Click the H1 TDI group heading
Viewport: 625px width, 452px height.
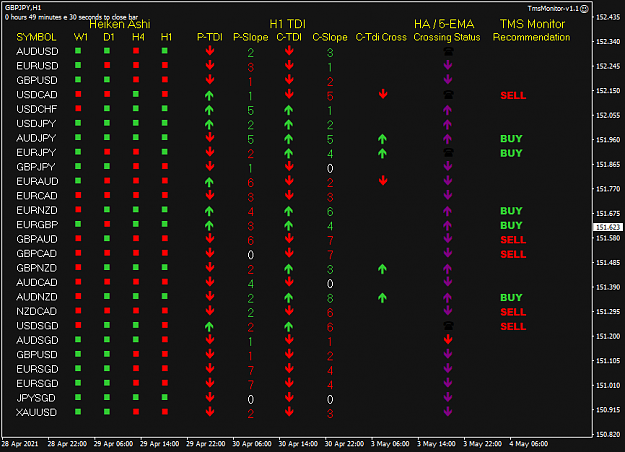287,24
